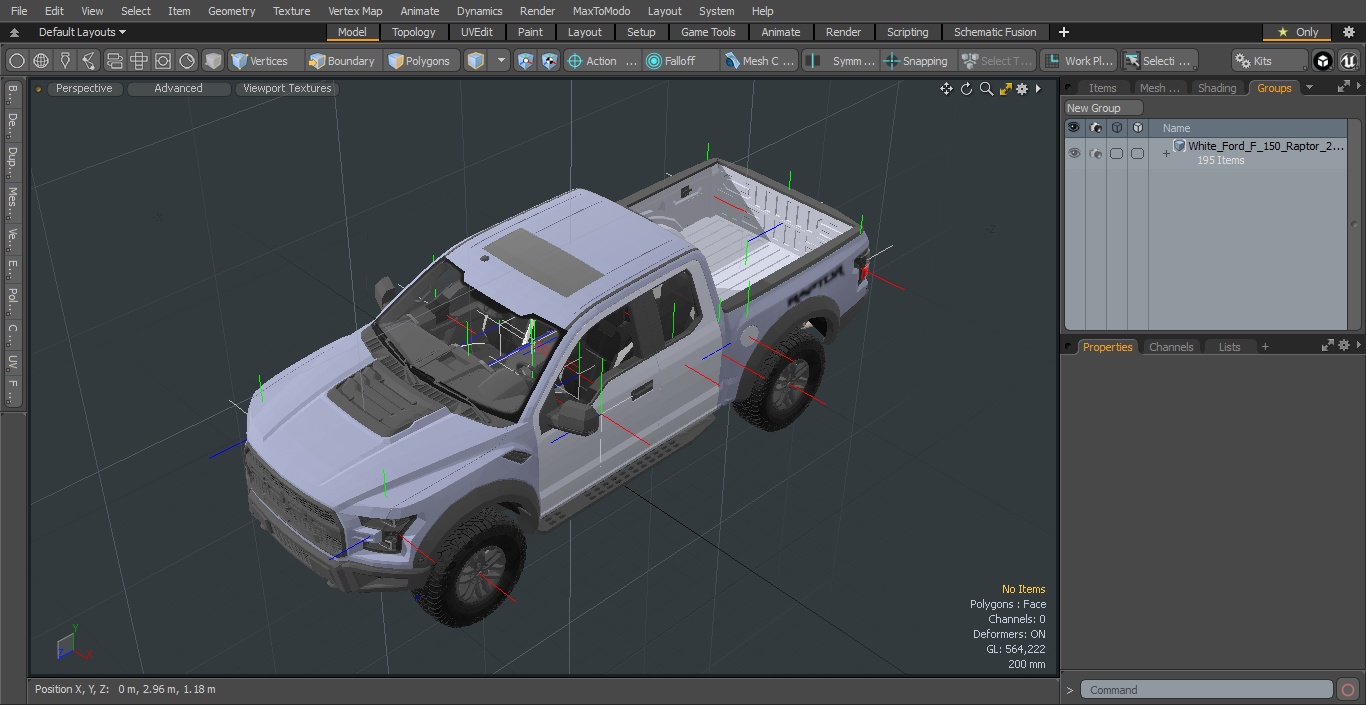The image size is (1366, 705).
Task: Open the Action Center menu
Action: (x=602, y=61)
